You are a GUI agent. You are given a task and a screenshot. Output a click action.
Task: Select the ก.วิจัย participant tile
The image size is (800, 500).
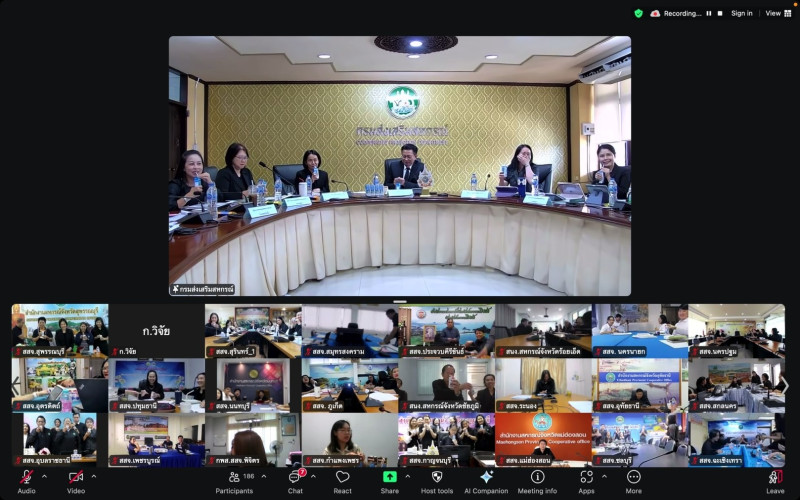(x=156, y=330)
